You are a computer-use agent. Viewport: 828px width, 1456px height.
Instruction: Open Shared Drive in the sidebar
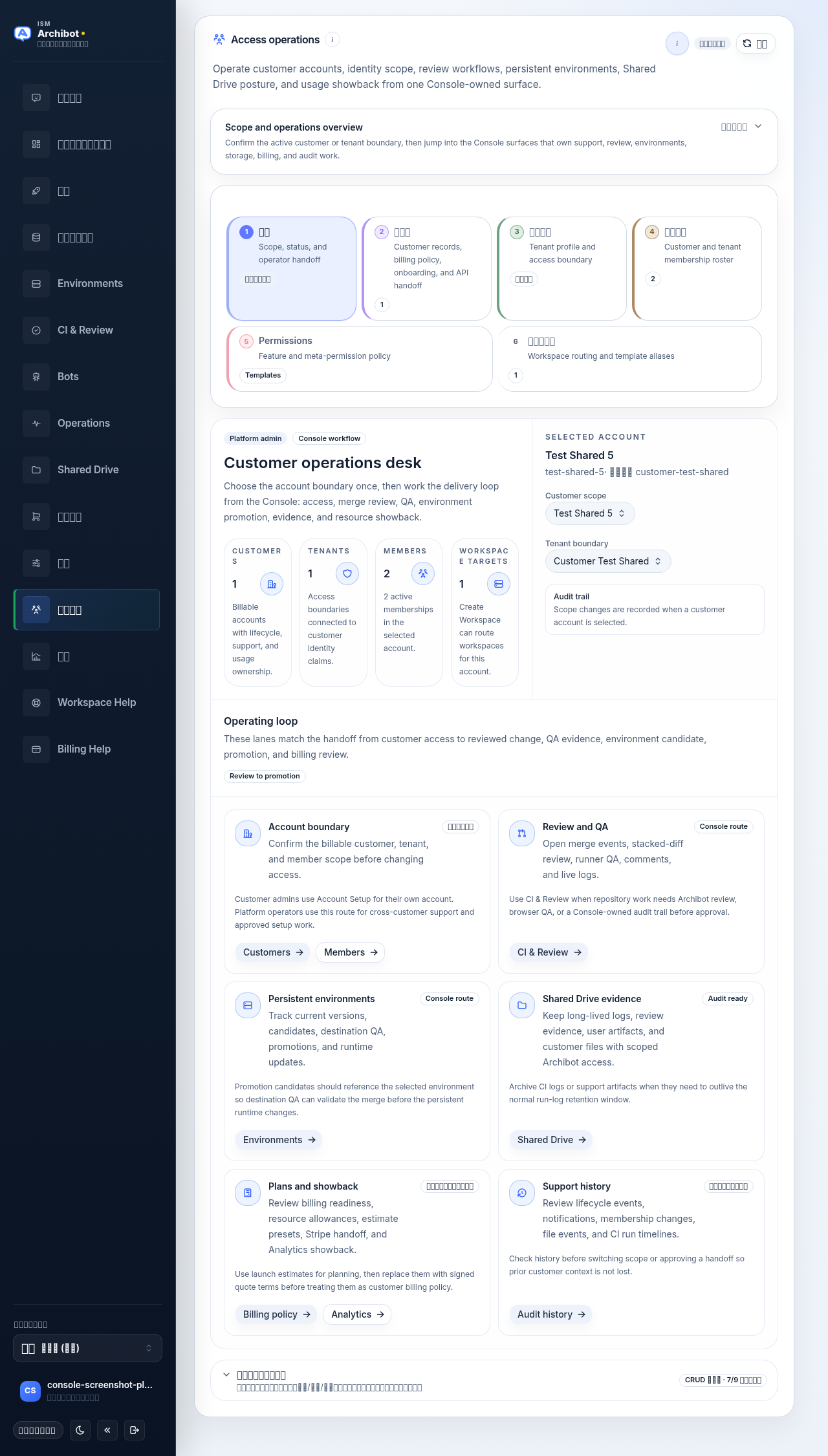tap(87, 470)
